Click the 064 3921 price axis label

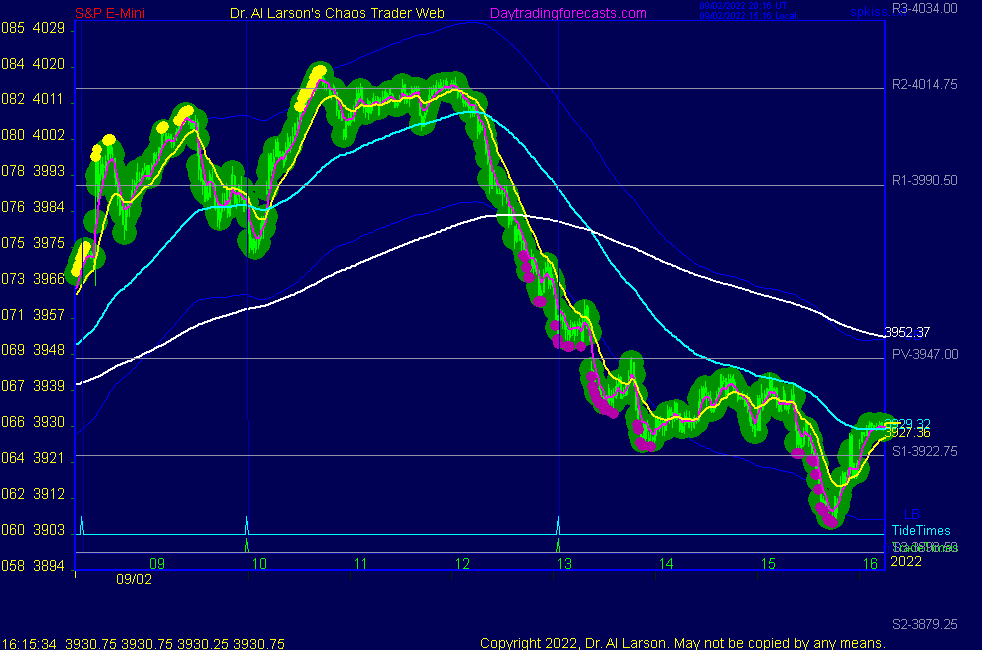click(x=33, y=458)
